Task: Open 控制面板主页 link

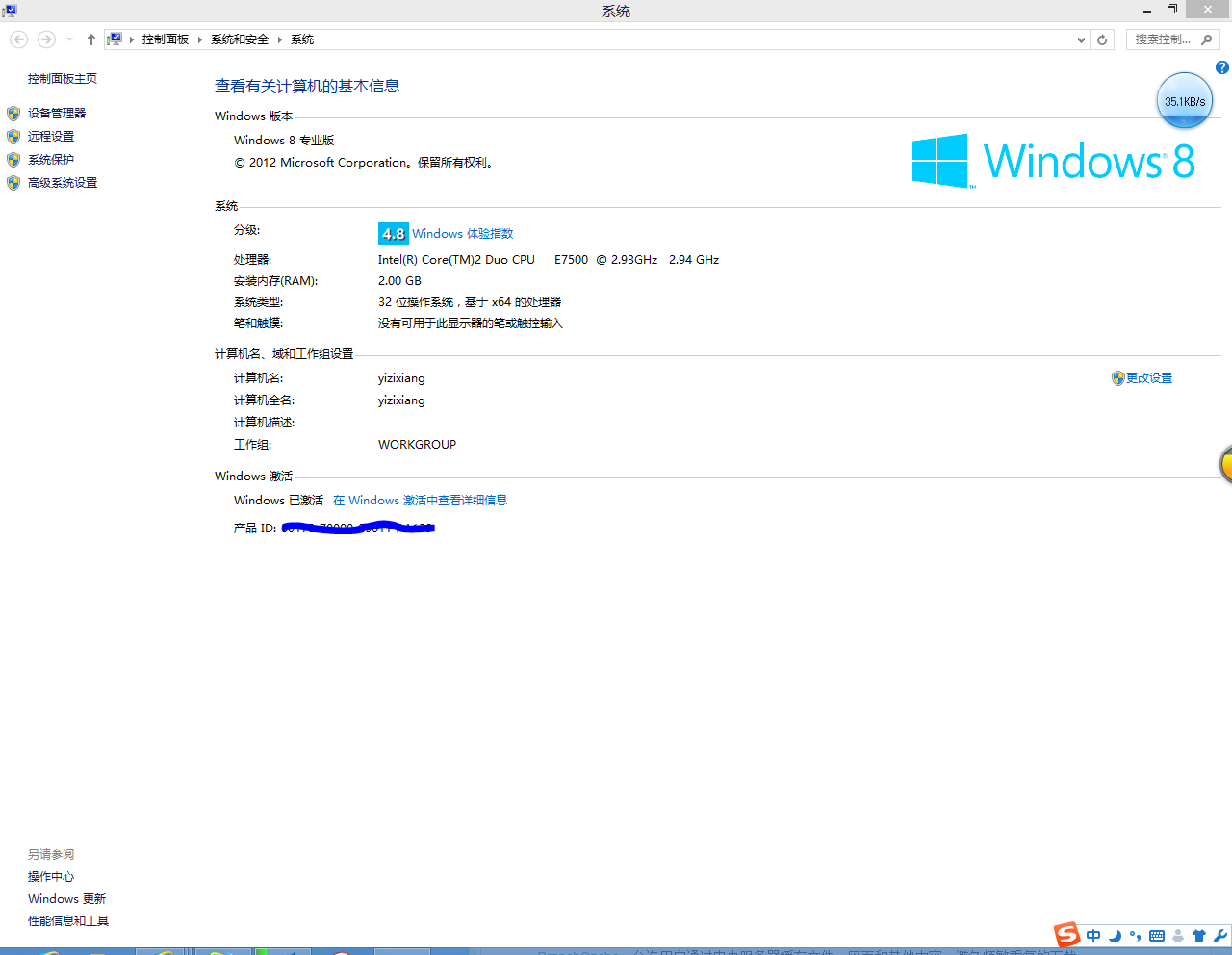Action: [63, 79]
